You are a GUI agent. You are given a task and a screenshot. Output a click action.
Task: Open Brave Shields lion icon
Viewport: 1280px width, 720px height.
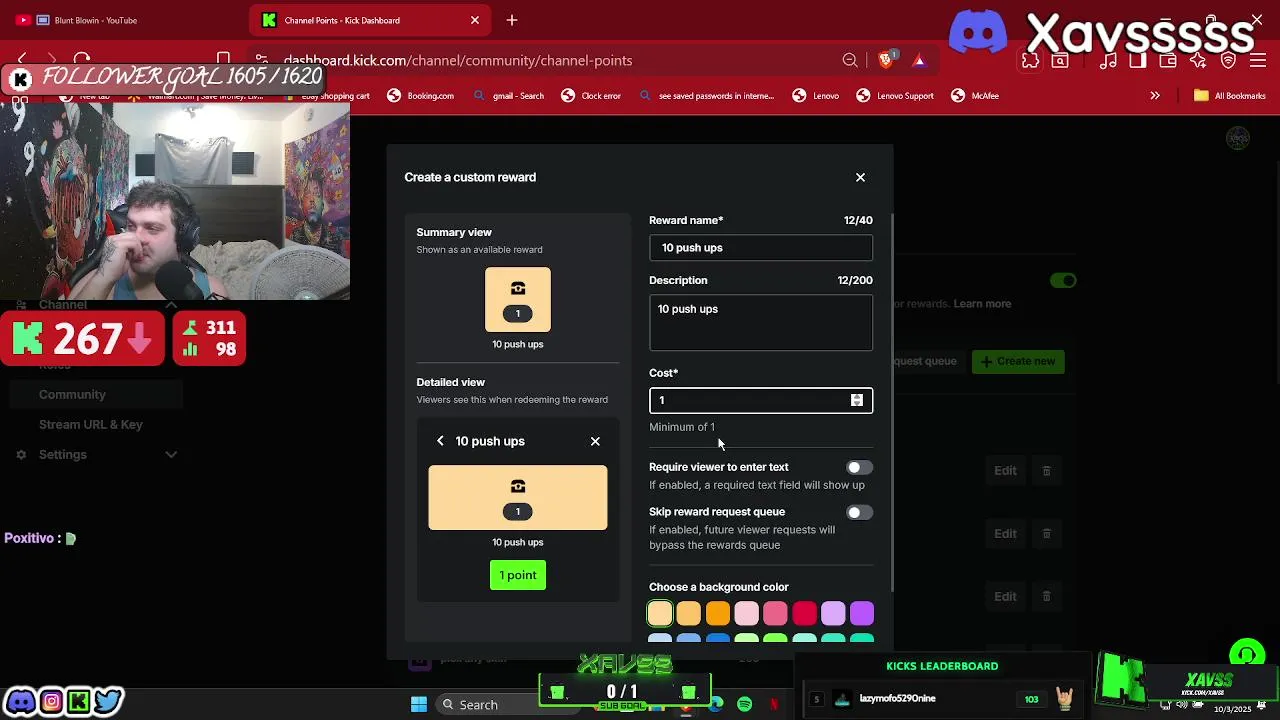click(x=886, y=60)
